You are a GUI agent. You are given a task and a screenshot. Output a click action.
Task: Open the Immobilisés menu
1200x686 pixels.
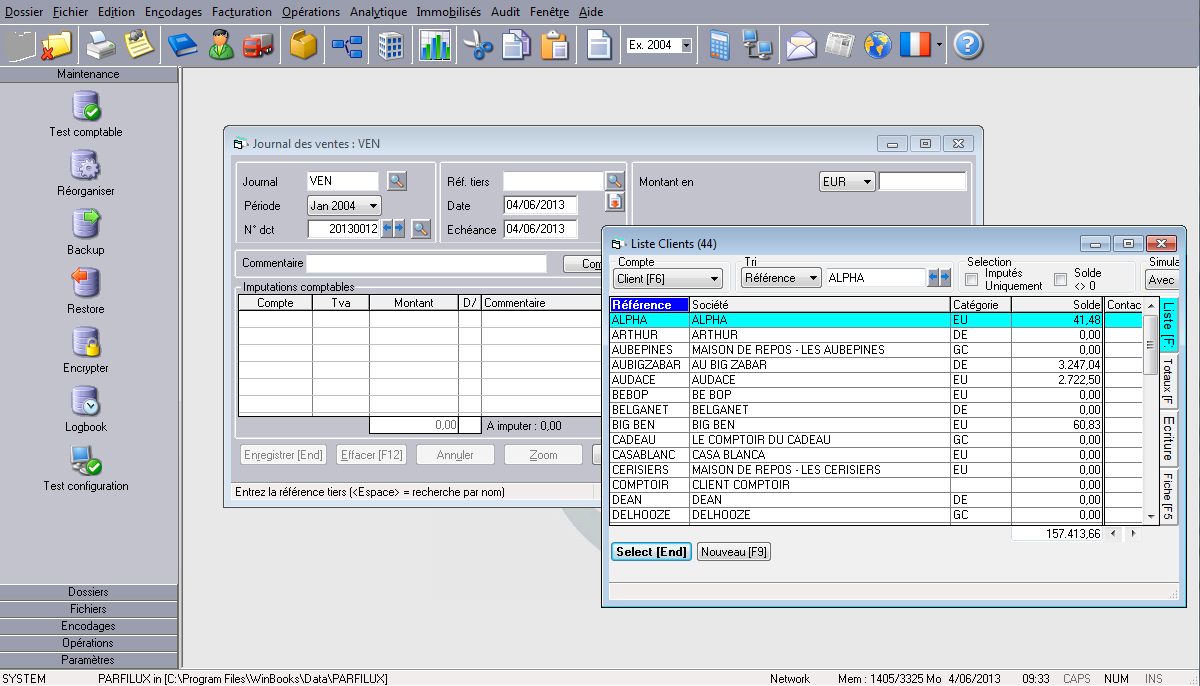point(448,12)
